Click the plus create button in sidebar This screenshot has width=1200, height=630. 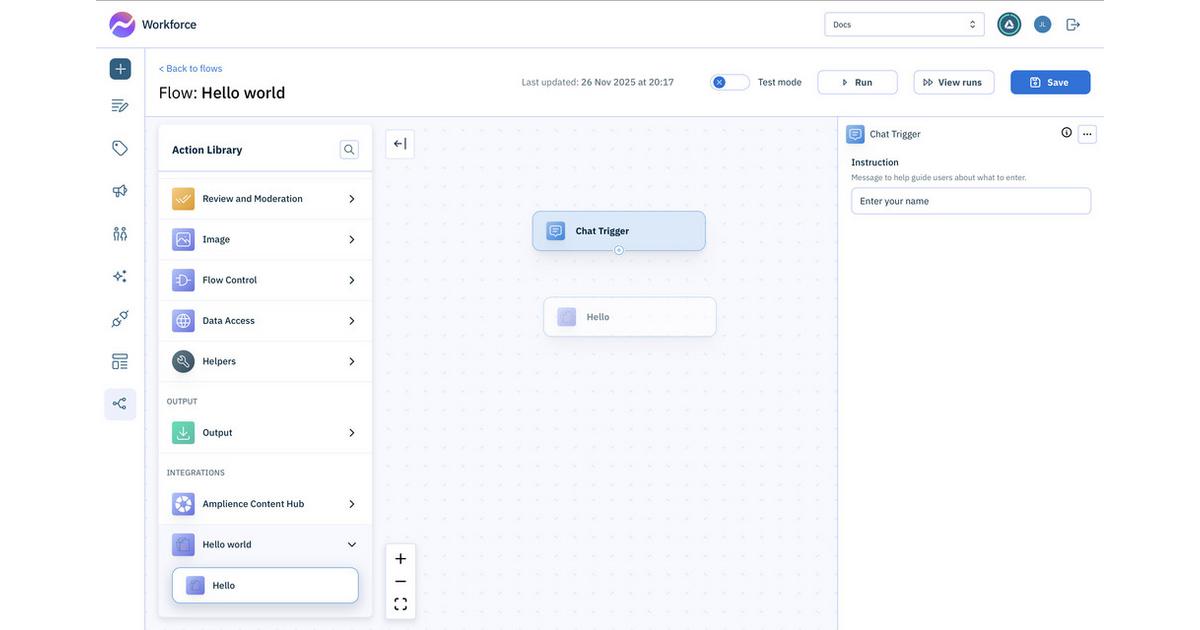point(120,69)
